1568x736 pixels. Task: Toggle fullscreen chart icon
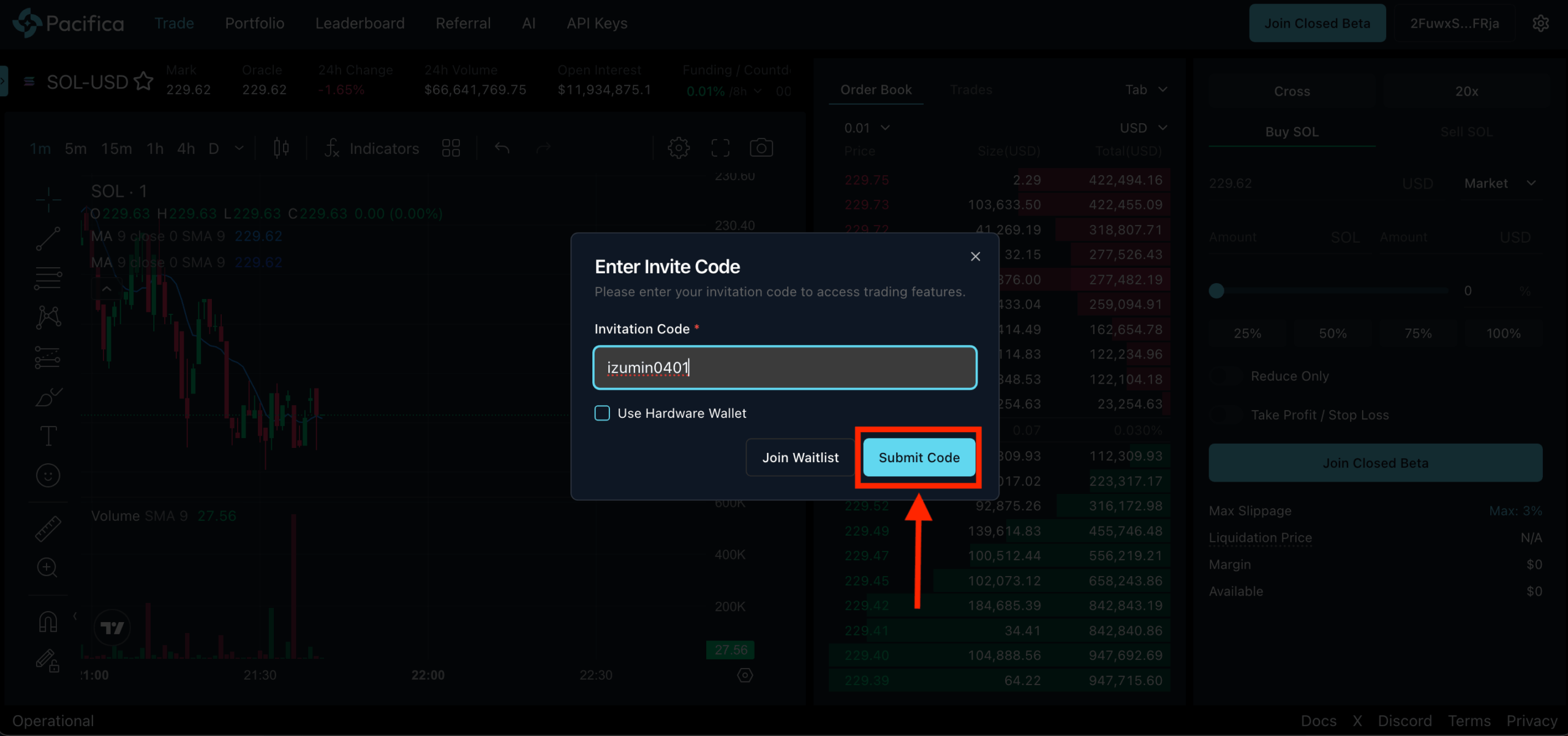click(x=720, y=148)
